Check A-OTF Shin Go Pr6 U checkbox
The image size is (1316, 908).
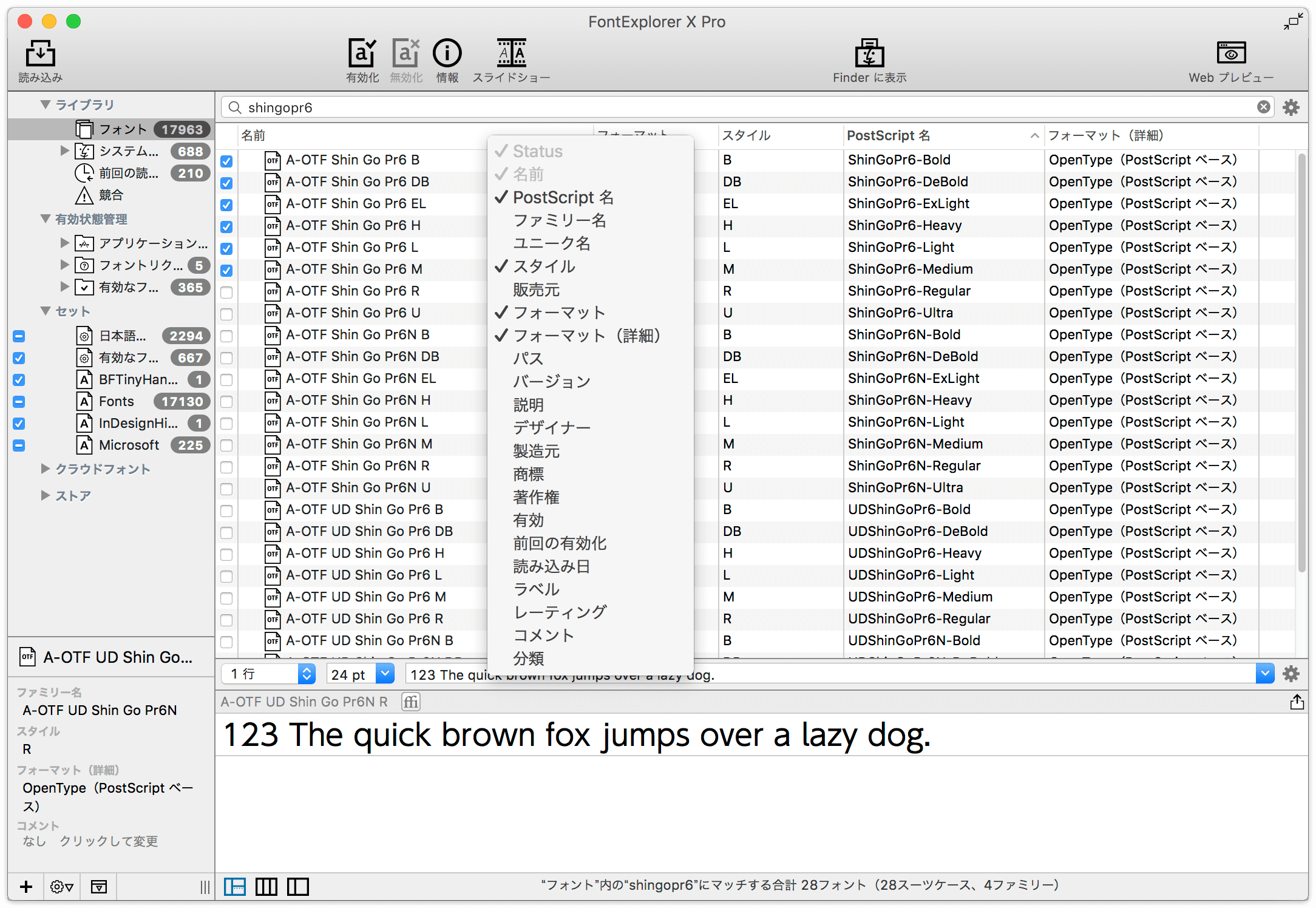226,314
